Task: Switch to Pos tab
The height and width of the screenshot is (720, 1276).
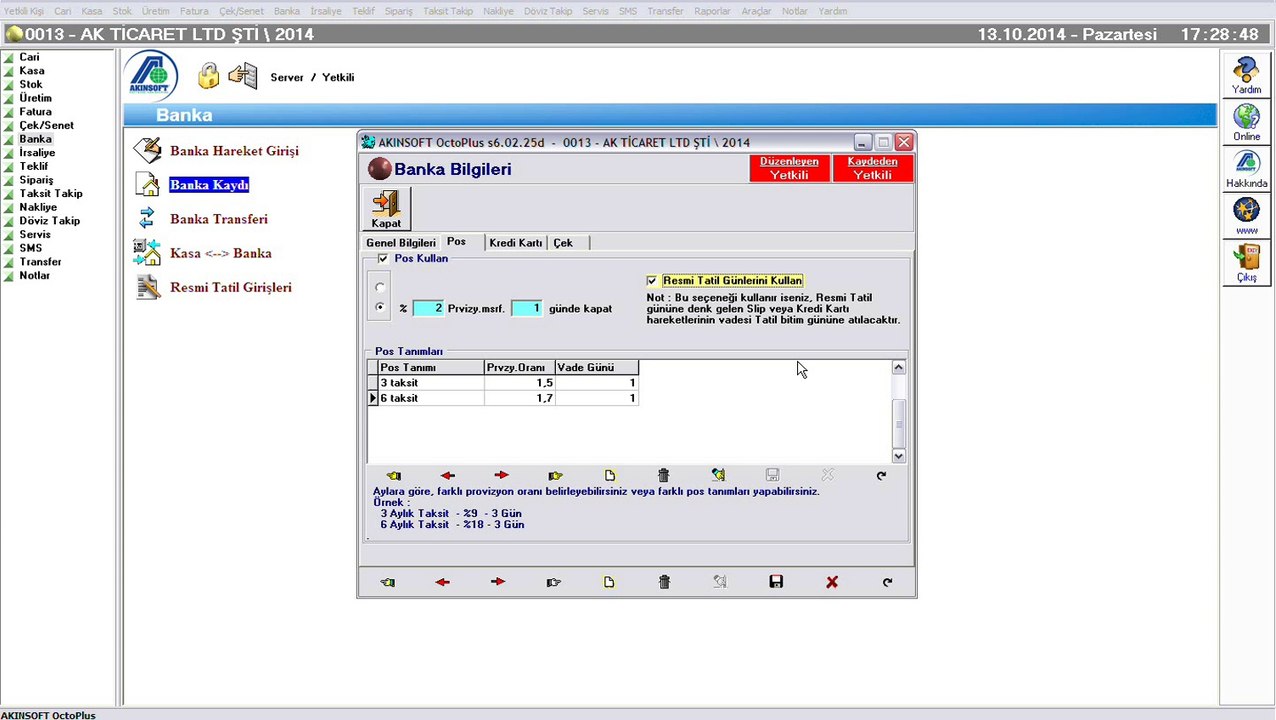Action: click(x=456, y=242)
